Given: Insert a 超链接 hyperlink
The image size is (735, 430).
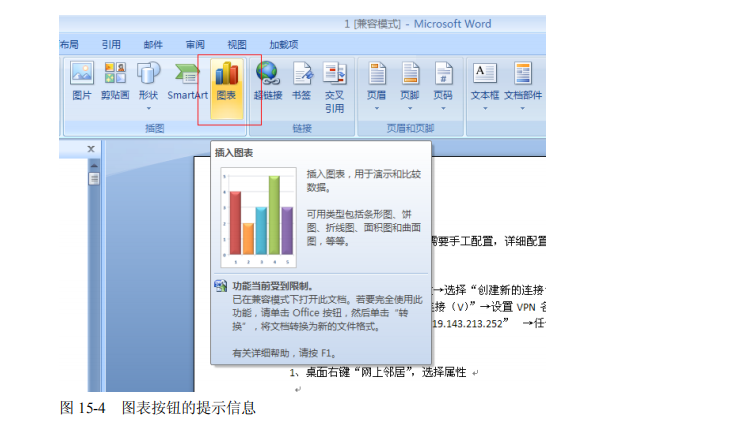Looking at the screenshot, I should click(268, 81).
